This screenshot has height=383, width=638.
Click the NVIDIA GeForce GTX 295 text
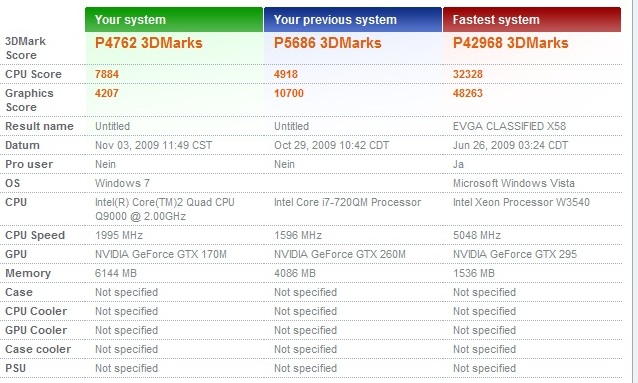click(x=515, y=254)
